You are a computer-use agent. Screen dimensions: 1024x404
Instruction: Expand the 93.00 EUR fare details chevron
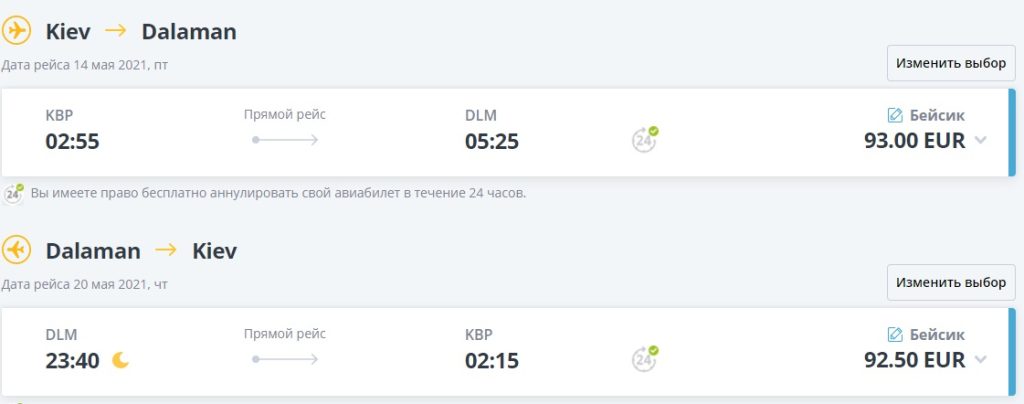click(x=980, y=141)
